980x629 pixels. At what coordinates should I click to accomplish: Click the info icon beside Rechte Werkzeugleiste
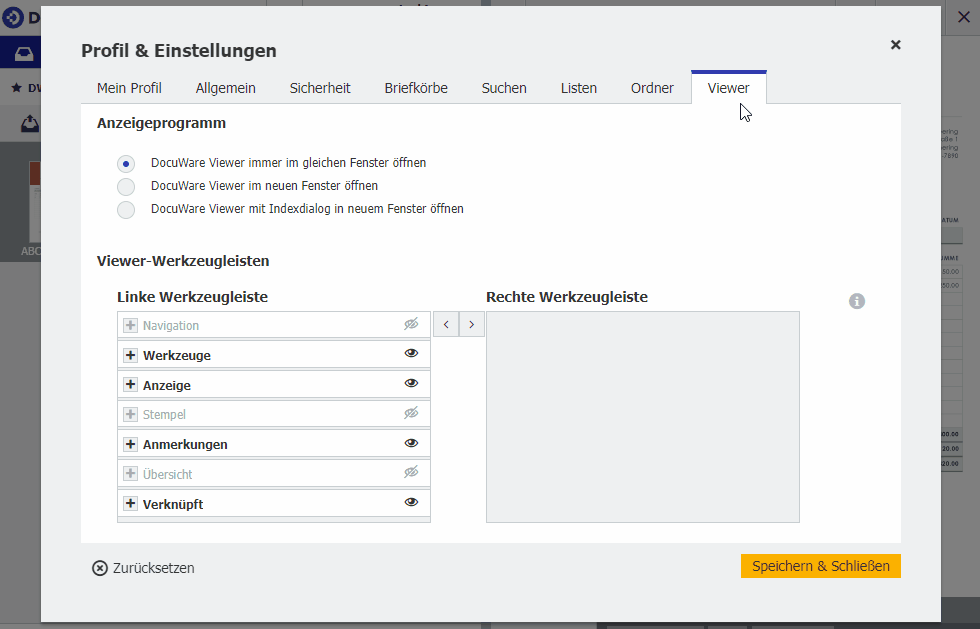[x=856, y=300]
